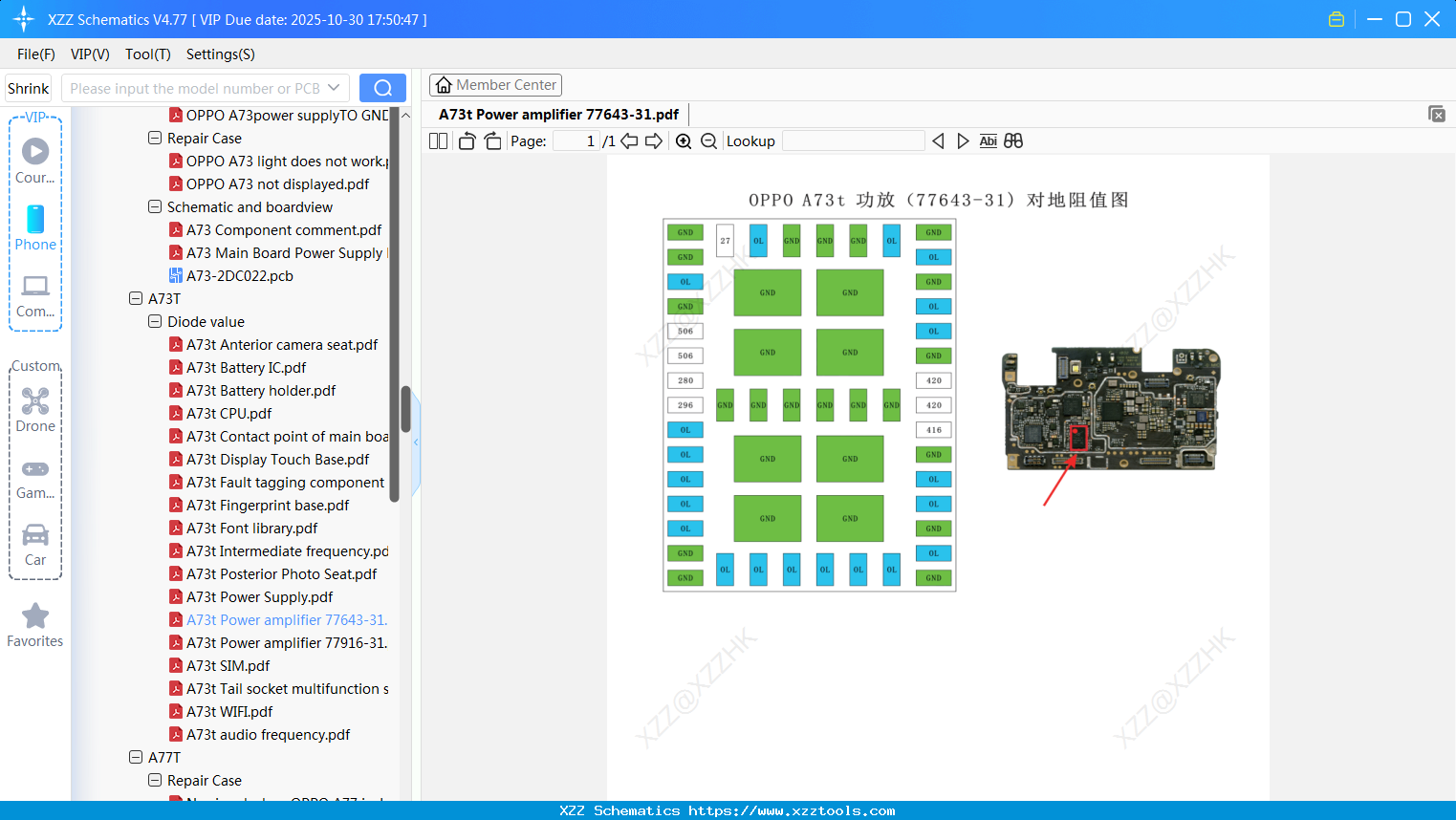
Task: Close the open document panel icon
Action: (x=1437, y=114)
